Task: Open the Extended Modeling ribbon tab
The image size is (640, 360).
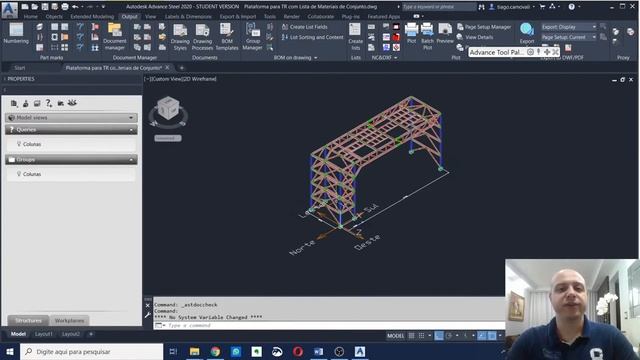Action: [x=92, y=17]
